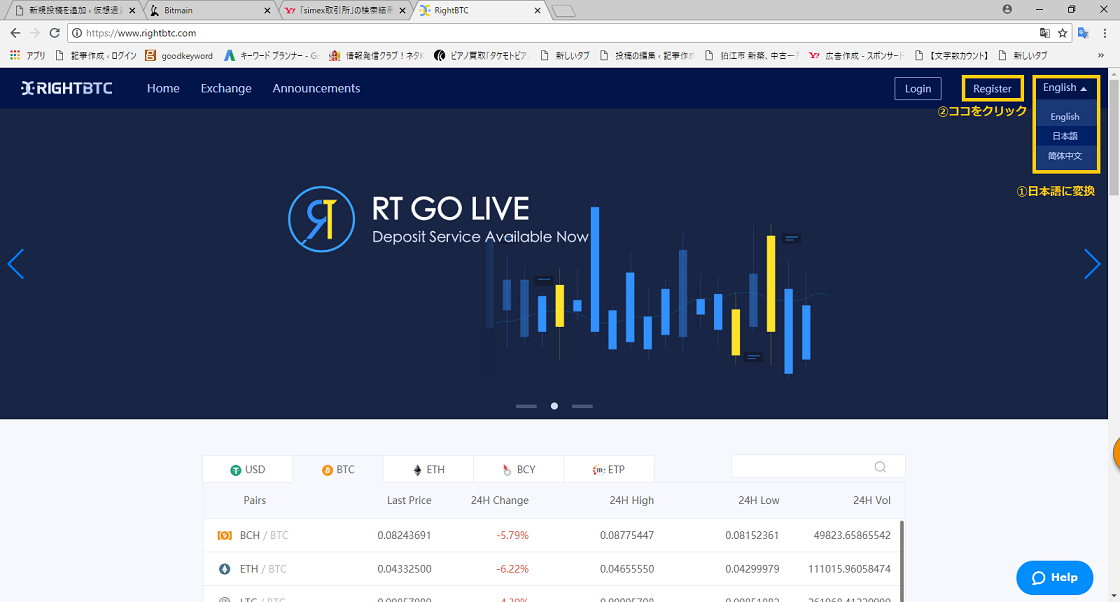Sort by the 24H Vol column header
1120x602 pixels.
pos(871,500)
